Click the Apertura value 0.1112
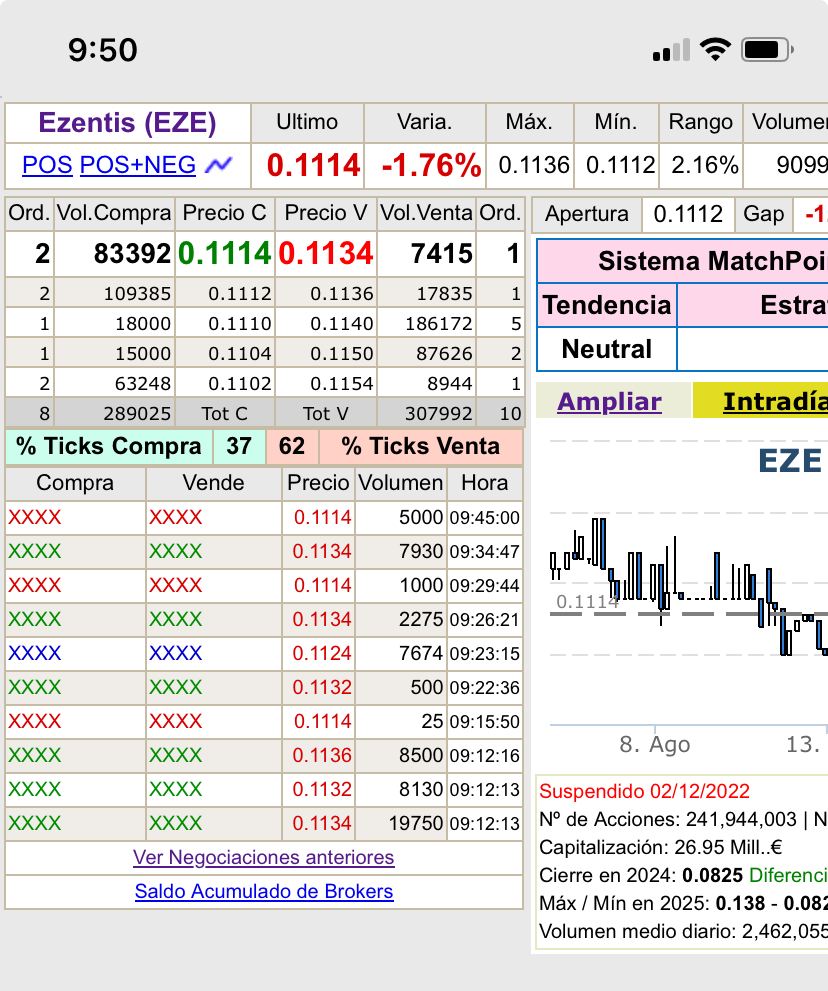828x991 pixels. pyautogui.click(x=688, y=214)
